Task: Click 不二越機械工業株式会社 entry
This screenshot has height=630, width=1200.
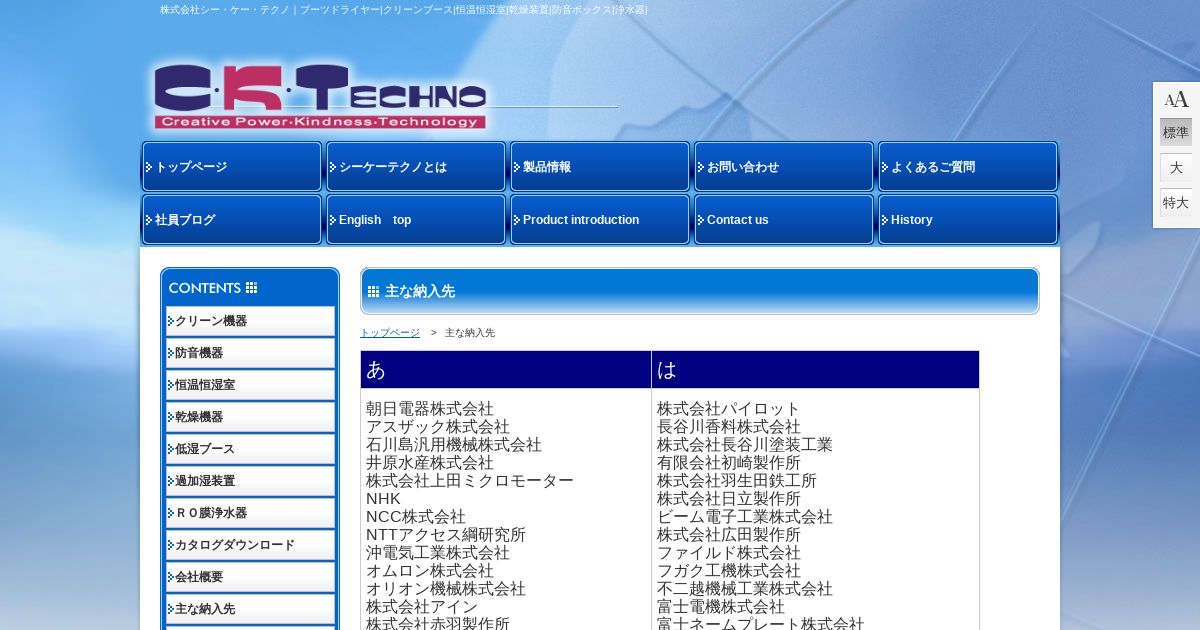Action: tap(745, 589)
